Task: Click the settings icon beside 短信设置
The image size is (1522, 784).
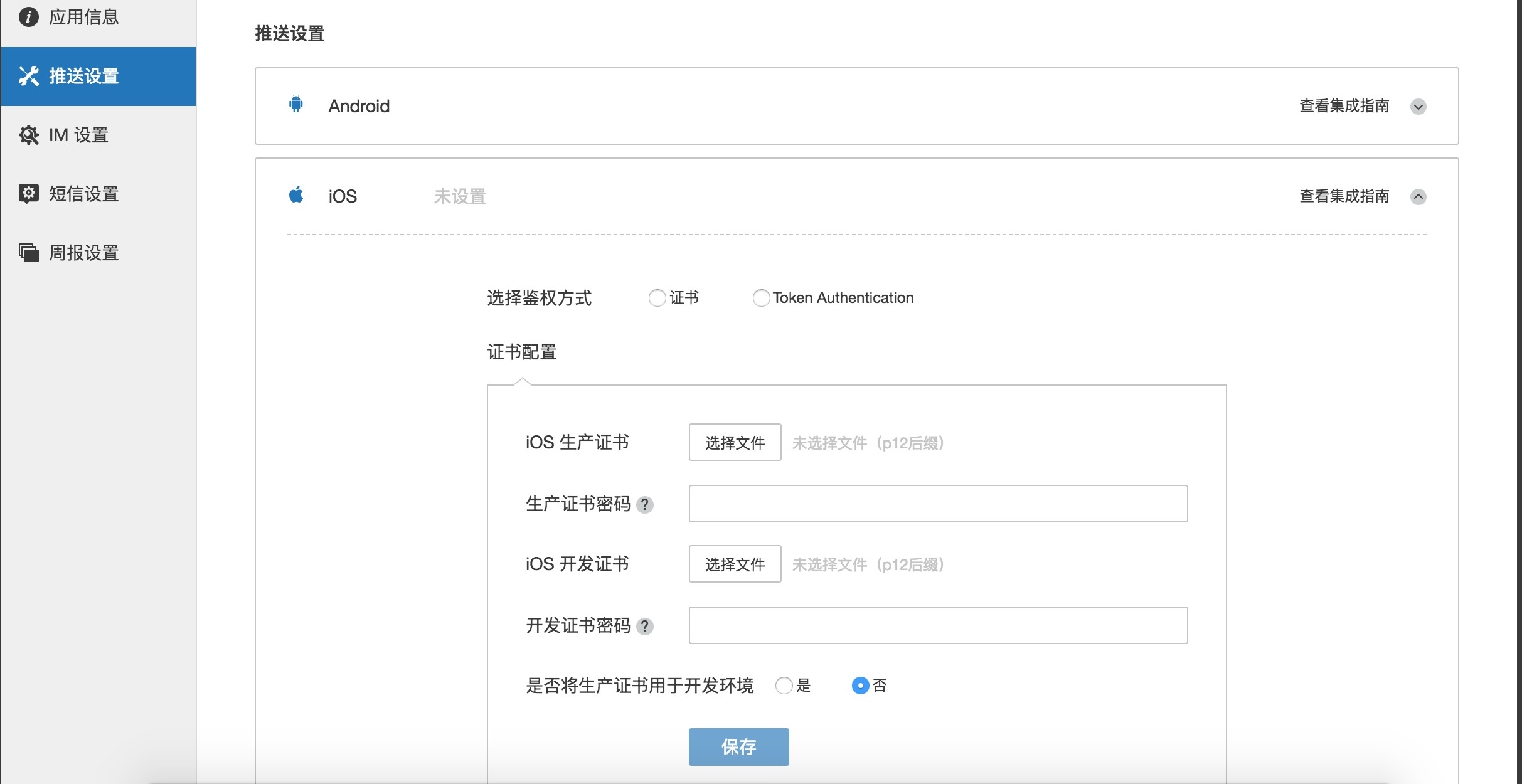Action: pyautogui.click(x=28, y=193)
